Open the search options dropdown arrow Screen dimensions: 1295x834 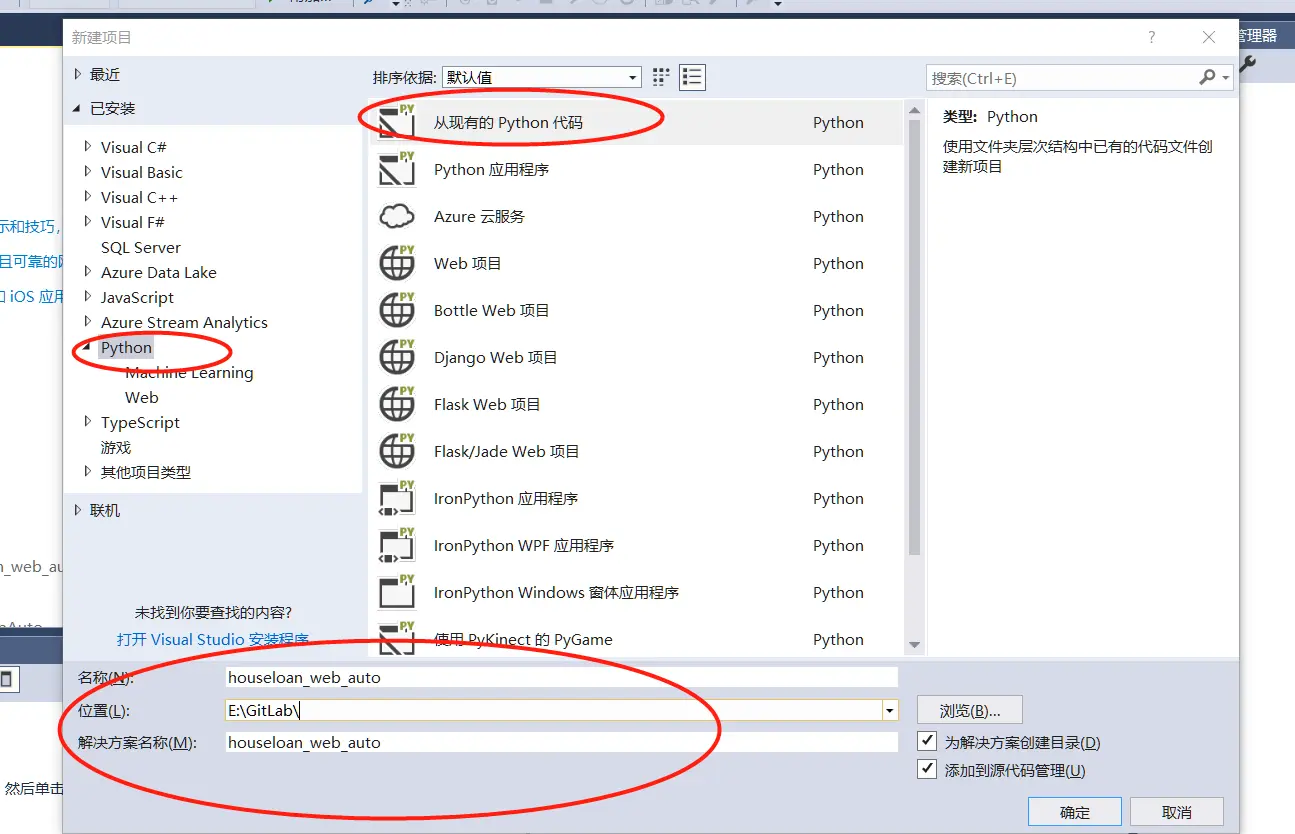pos(1225,77)
